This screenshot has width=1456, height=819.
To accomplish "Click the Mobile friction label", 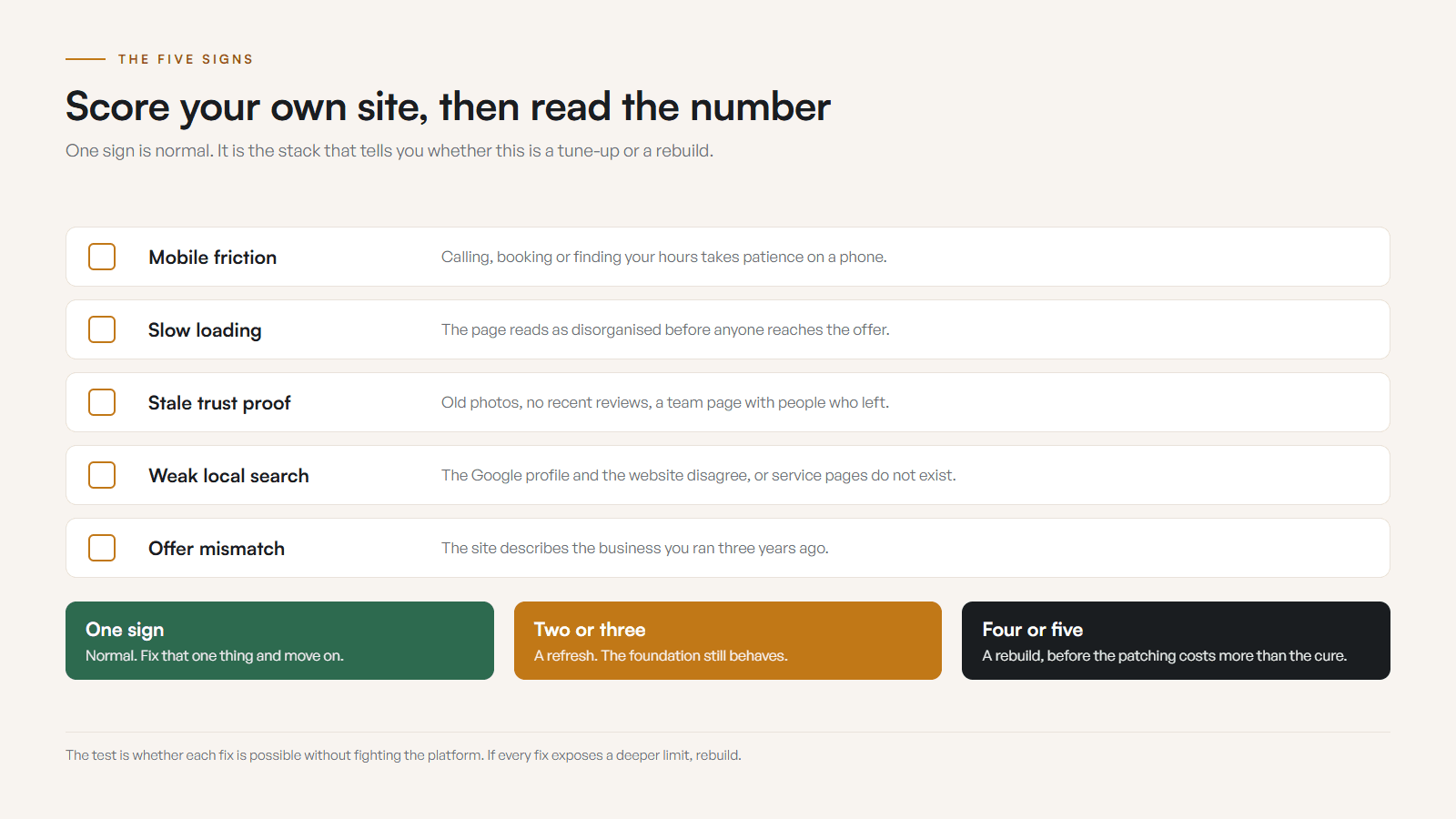I will pos(213,258).
